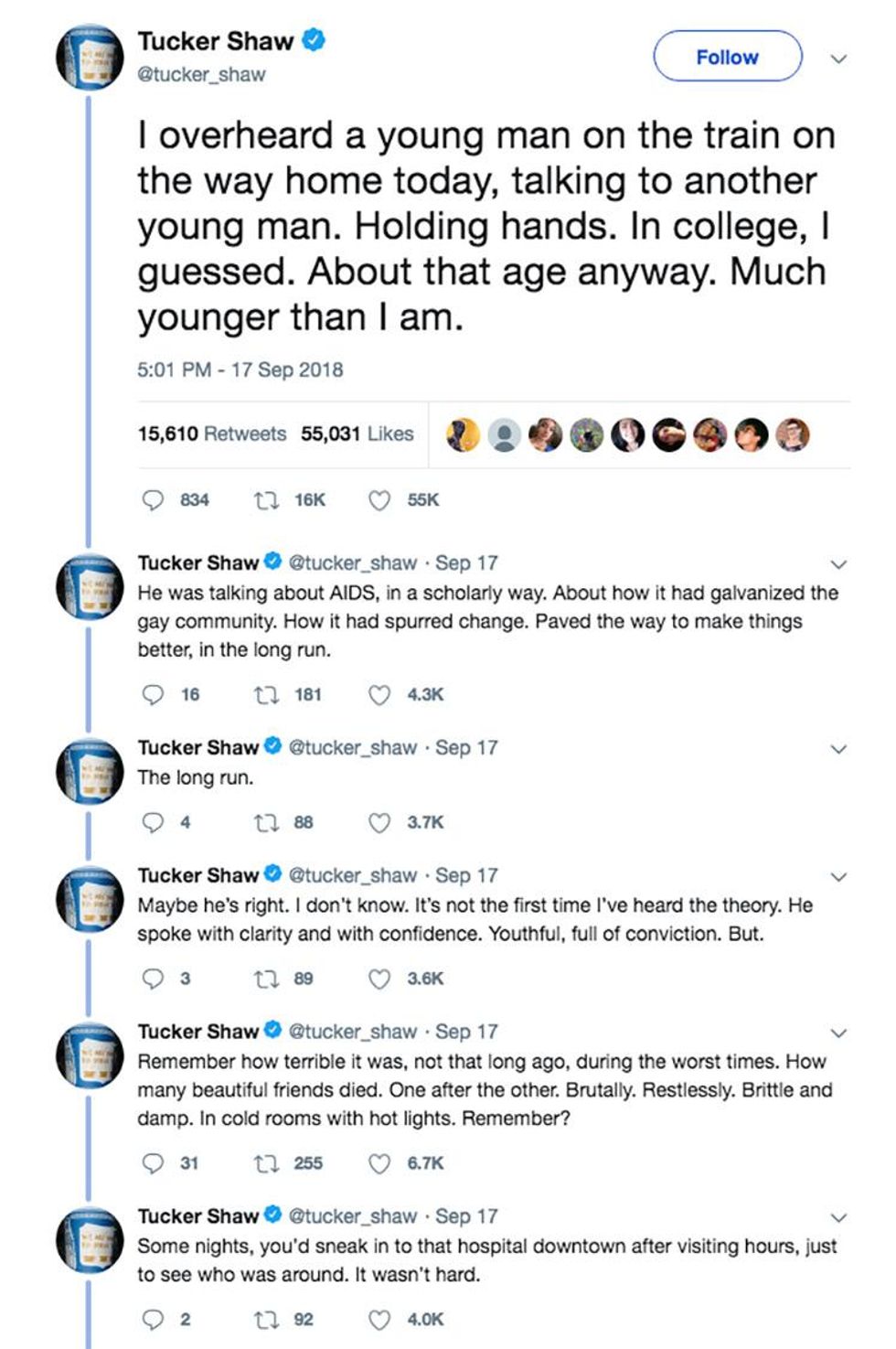
Task: Reply to the tweet about AIDS
Action: pyautogui.click(x=153, y=695)
